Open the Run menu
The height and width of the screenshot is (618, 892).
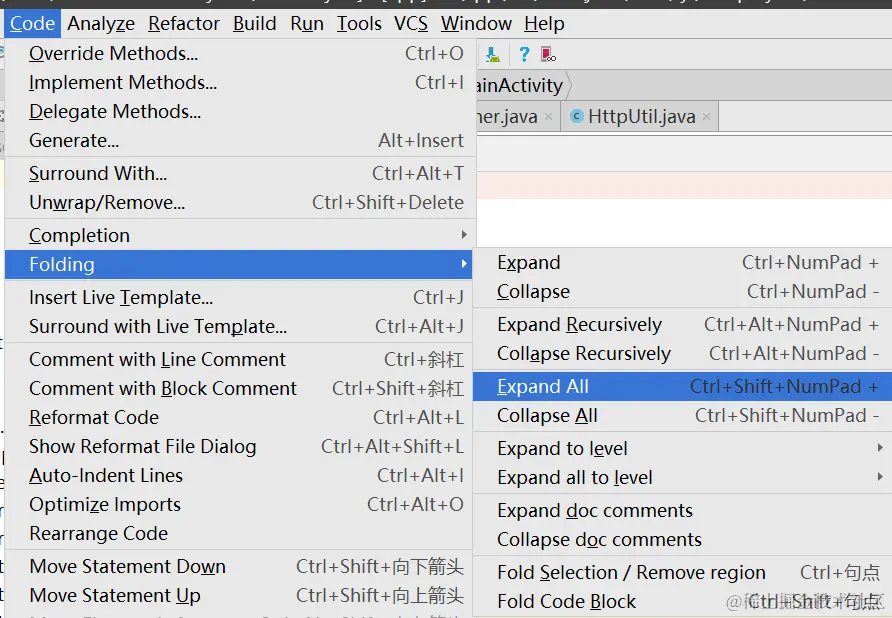307,23
